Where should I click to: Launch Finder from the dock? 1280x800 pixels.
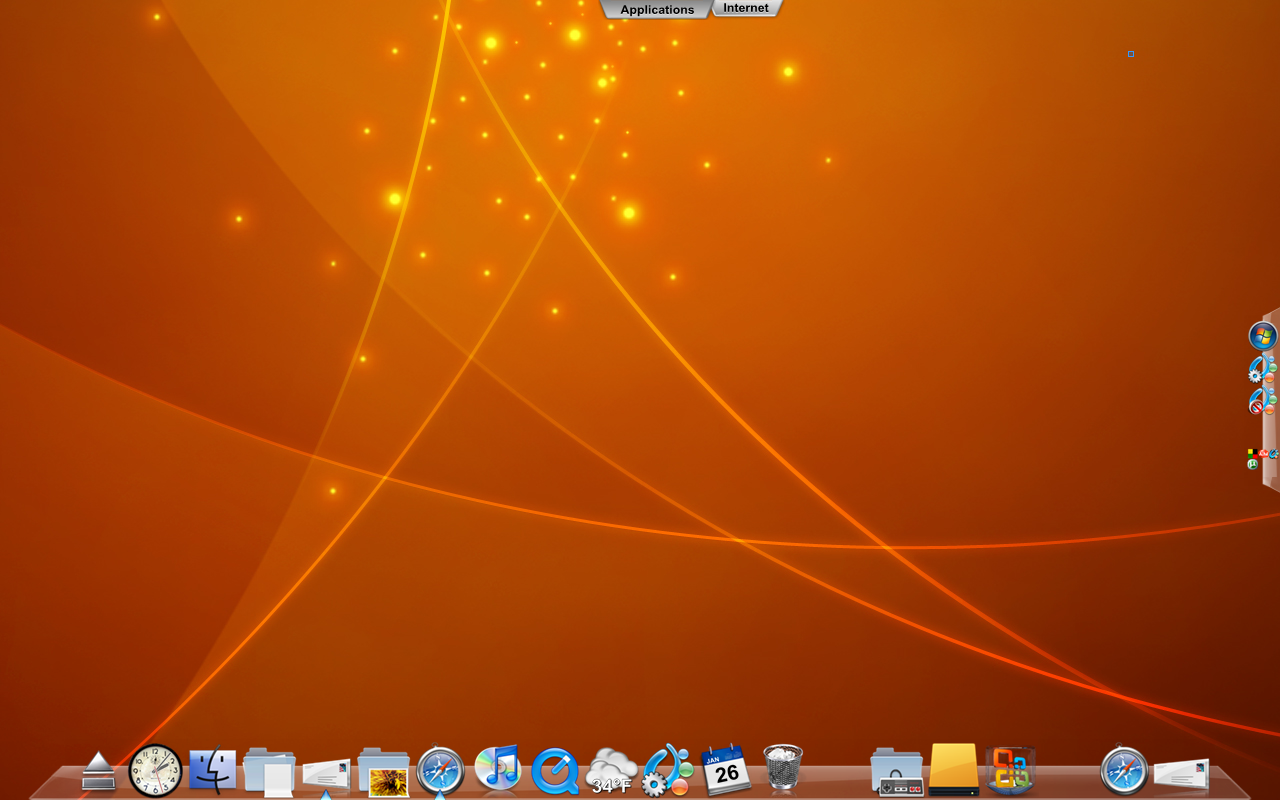click(212, 770)
